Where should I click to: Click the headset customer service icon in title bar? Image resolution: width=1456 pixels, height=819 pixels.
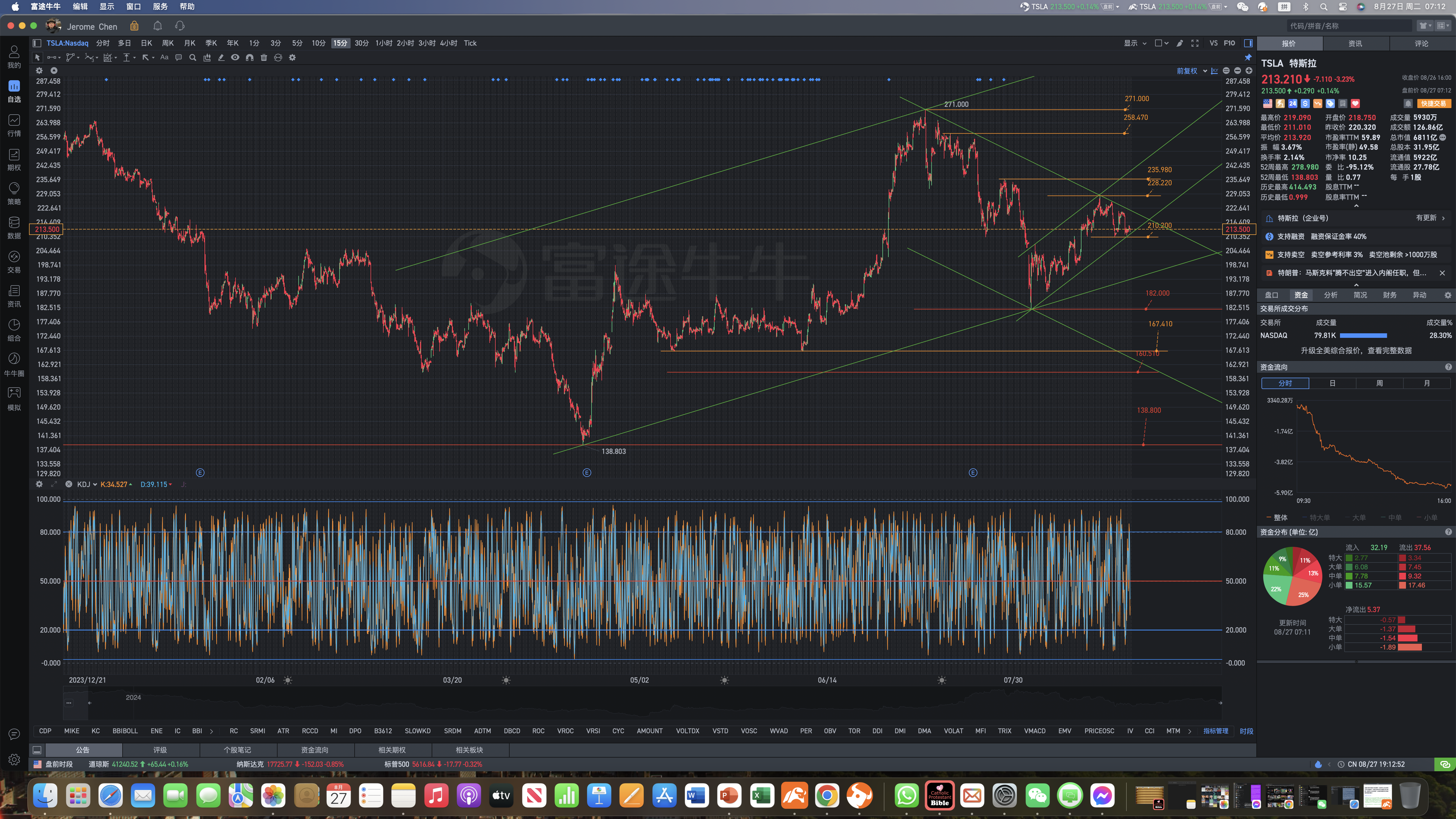[180, 26]
